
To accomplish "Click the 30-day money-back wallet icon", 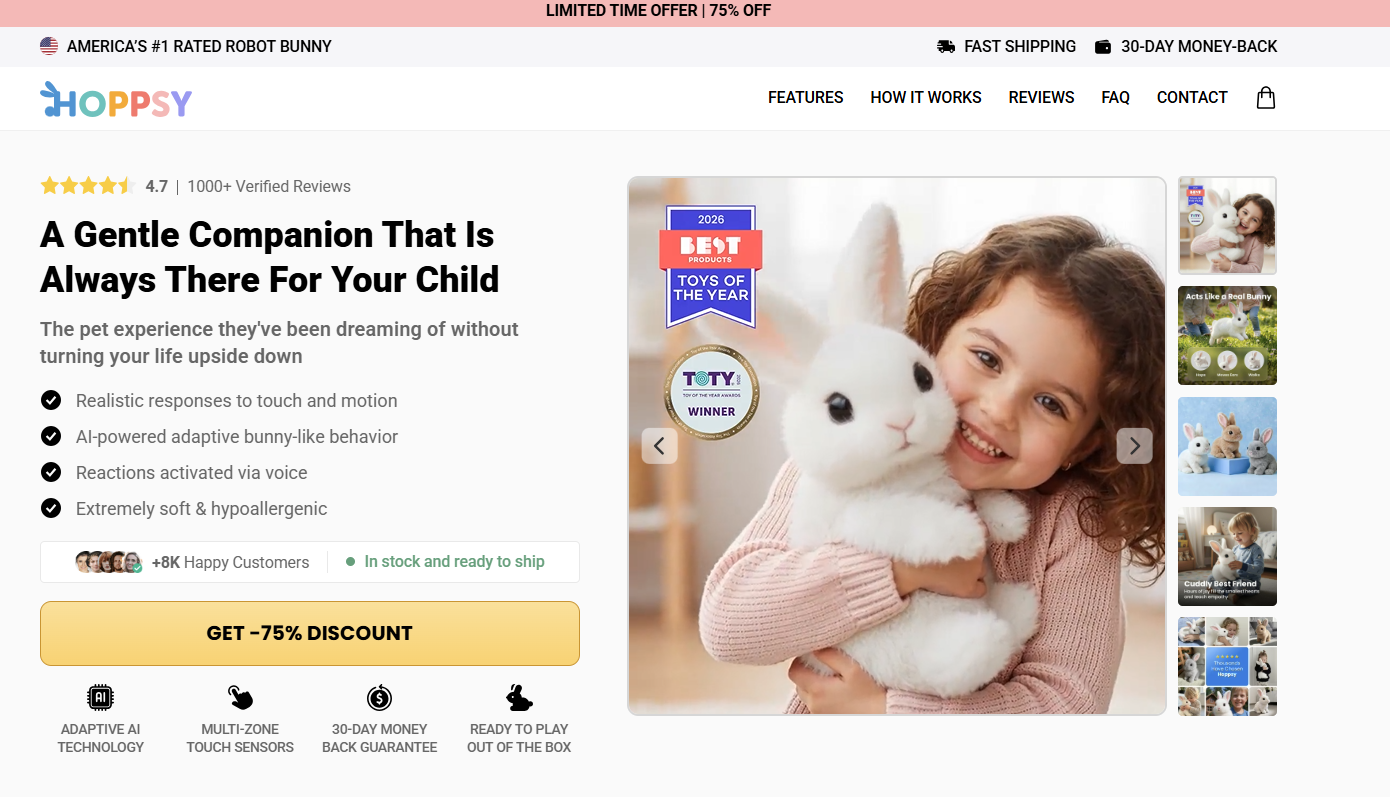I will (x=1103, y=46).
